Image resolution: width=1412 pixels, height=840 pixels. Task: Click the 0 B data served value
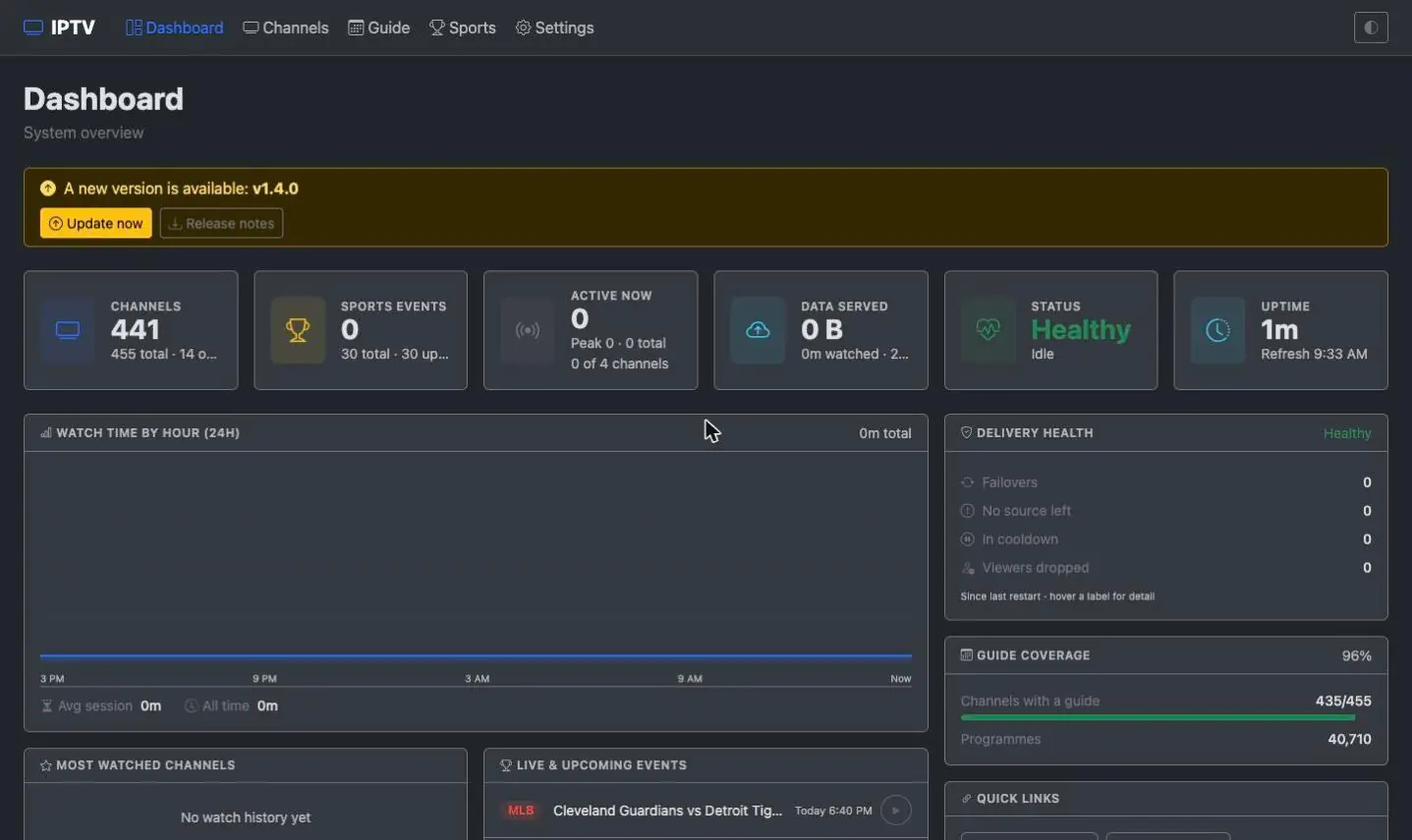tap(822, 330)
